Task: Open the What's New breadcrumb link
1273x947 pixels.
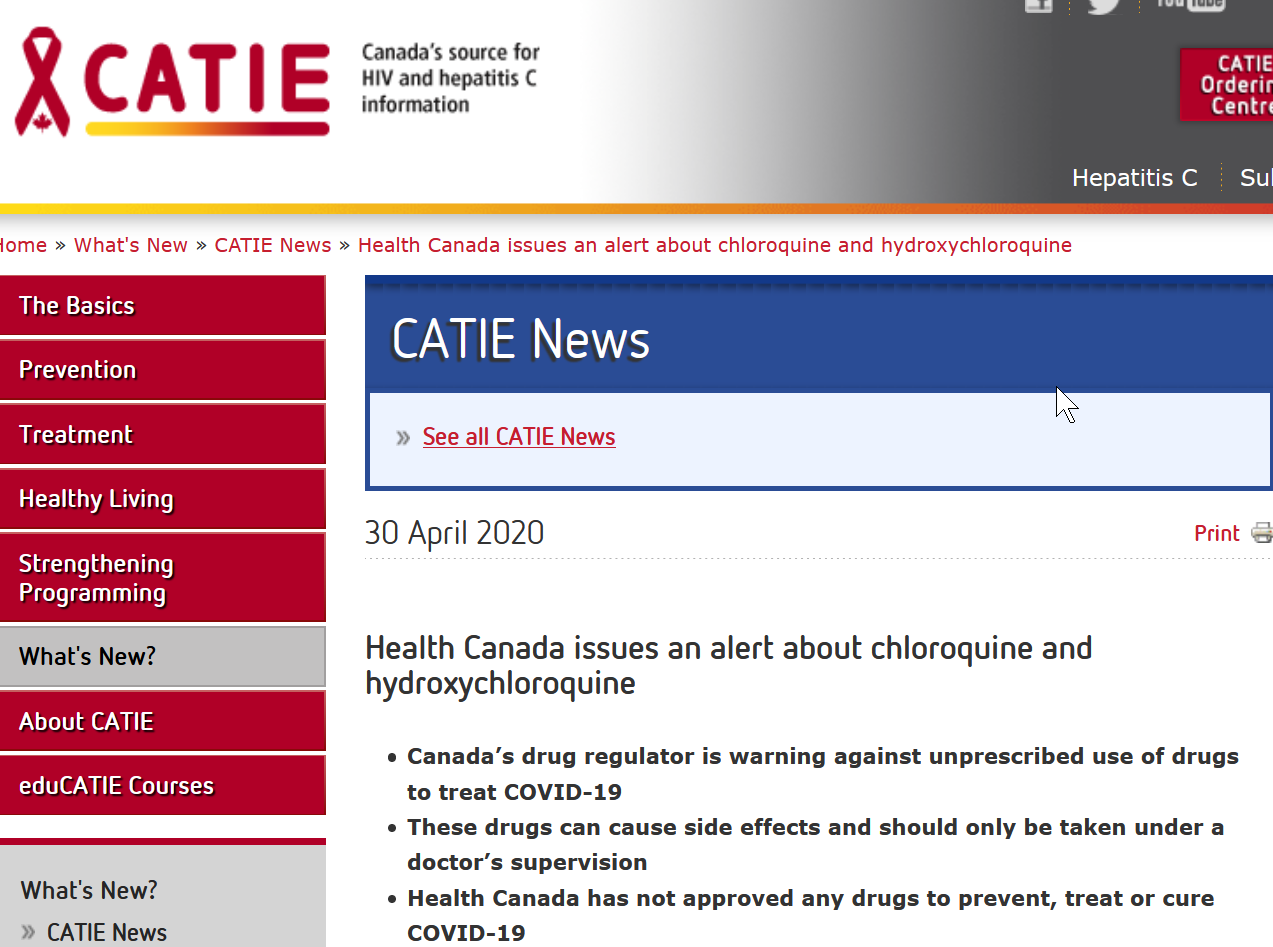Action: click(131, 245)
